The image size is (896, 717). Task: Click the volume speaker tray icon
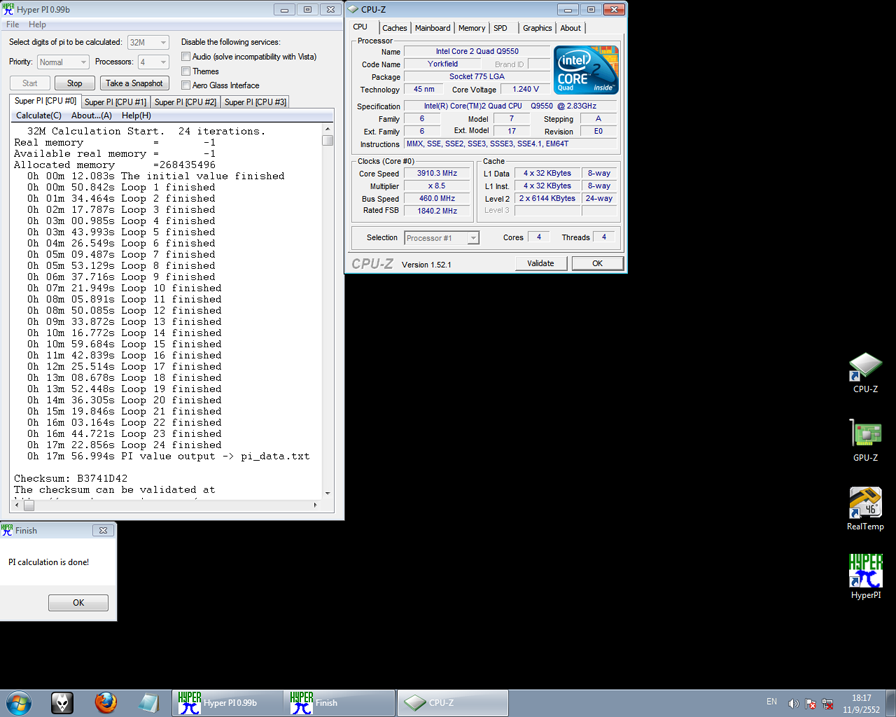[794, 703]
